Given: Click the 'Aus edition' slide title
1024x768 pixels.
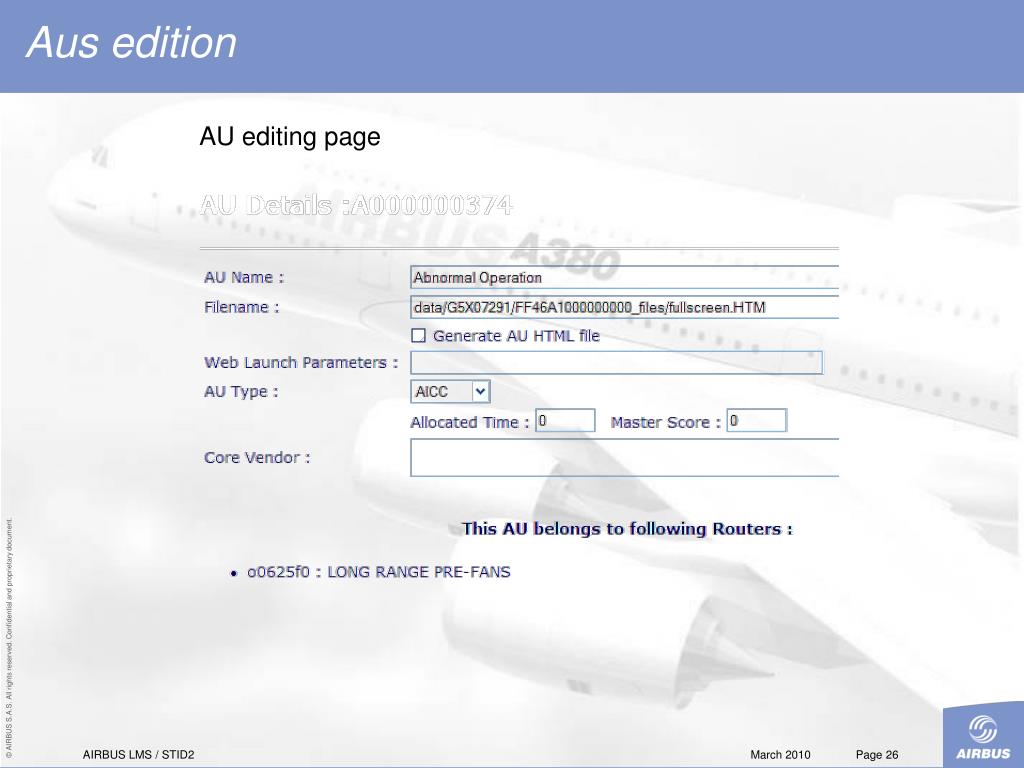Looking at the screenshot, I should click(131, 43).
